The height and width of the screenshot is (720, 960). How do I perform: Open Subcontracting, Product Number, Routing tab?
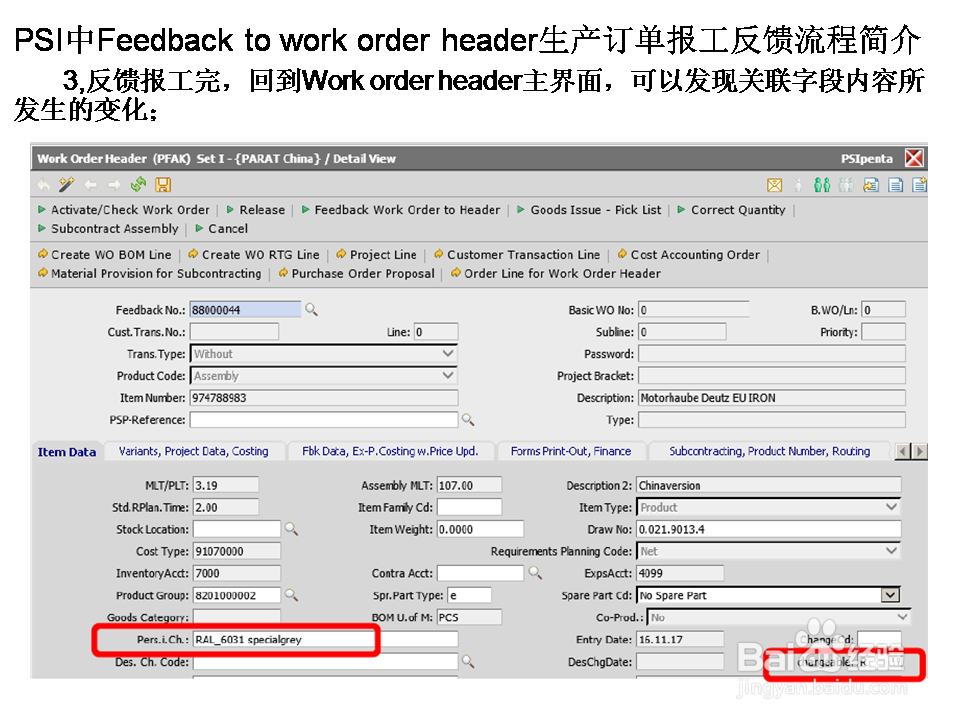pyautogui.click(x=769, y=451)
